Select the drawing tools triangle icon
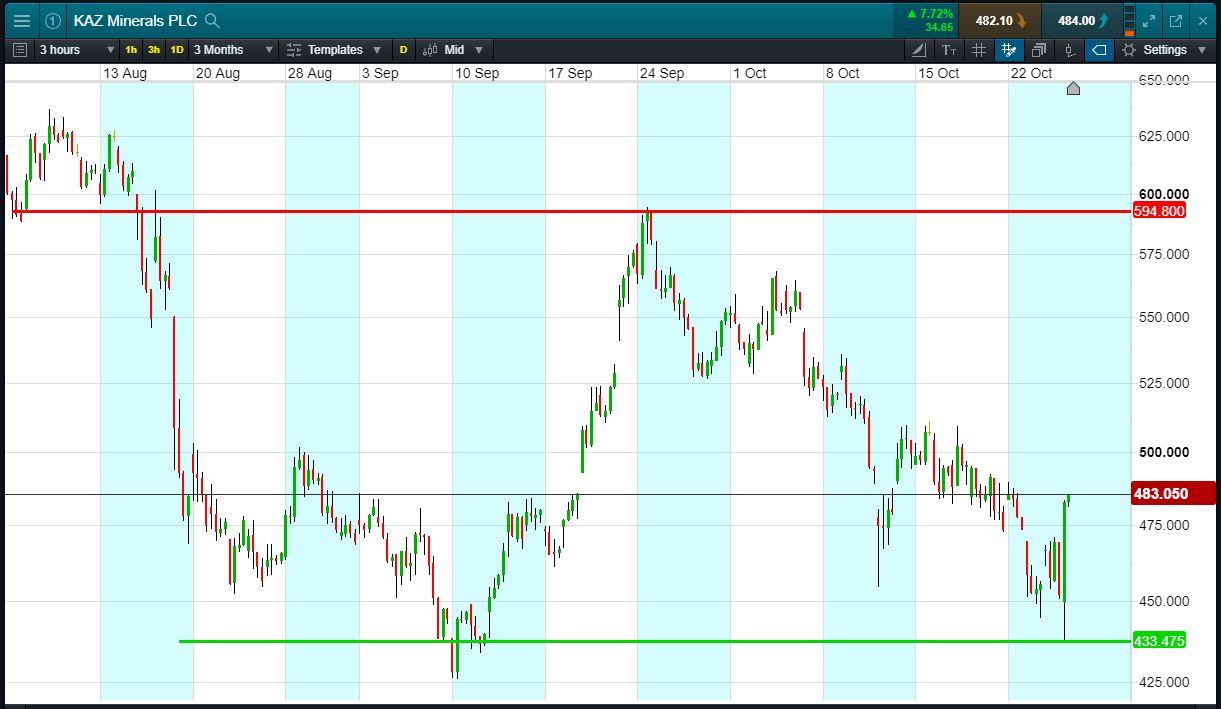 coord(920,49)
